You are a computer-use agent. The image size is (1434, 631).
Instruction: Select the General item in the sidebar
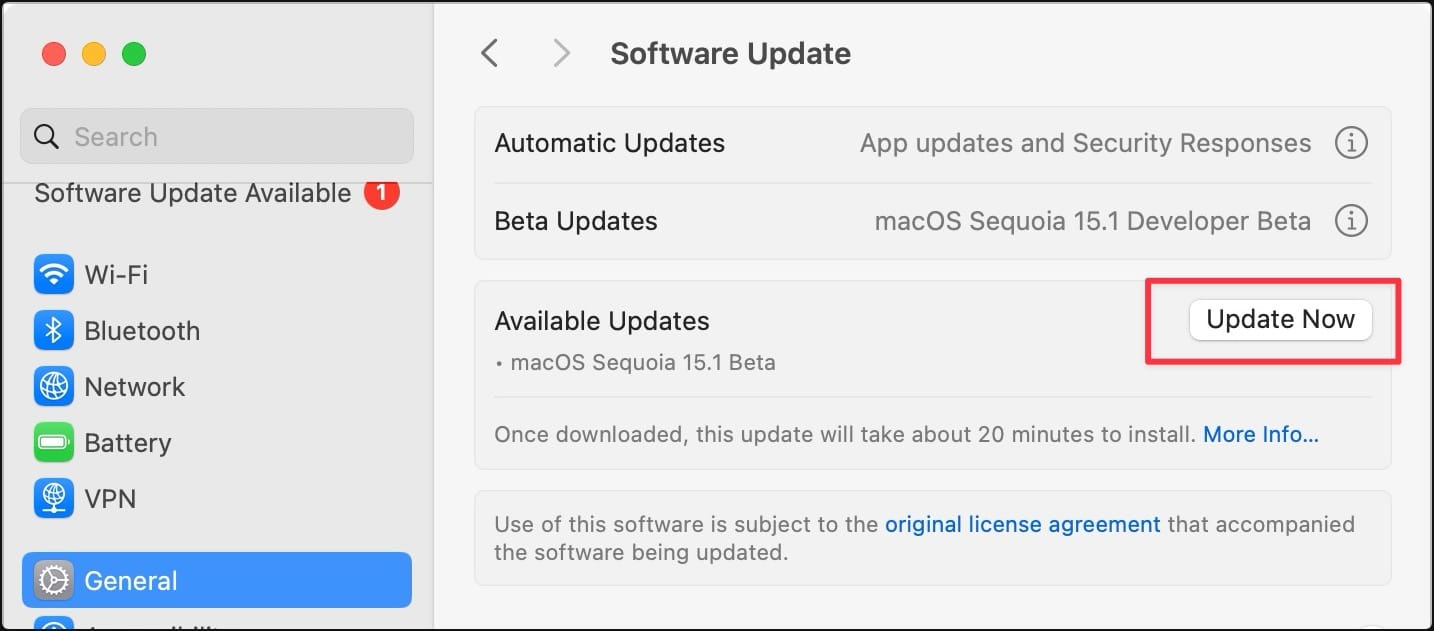click(x=130, y=579)
